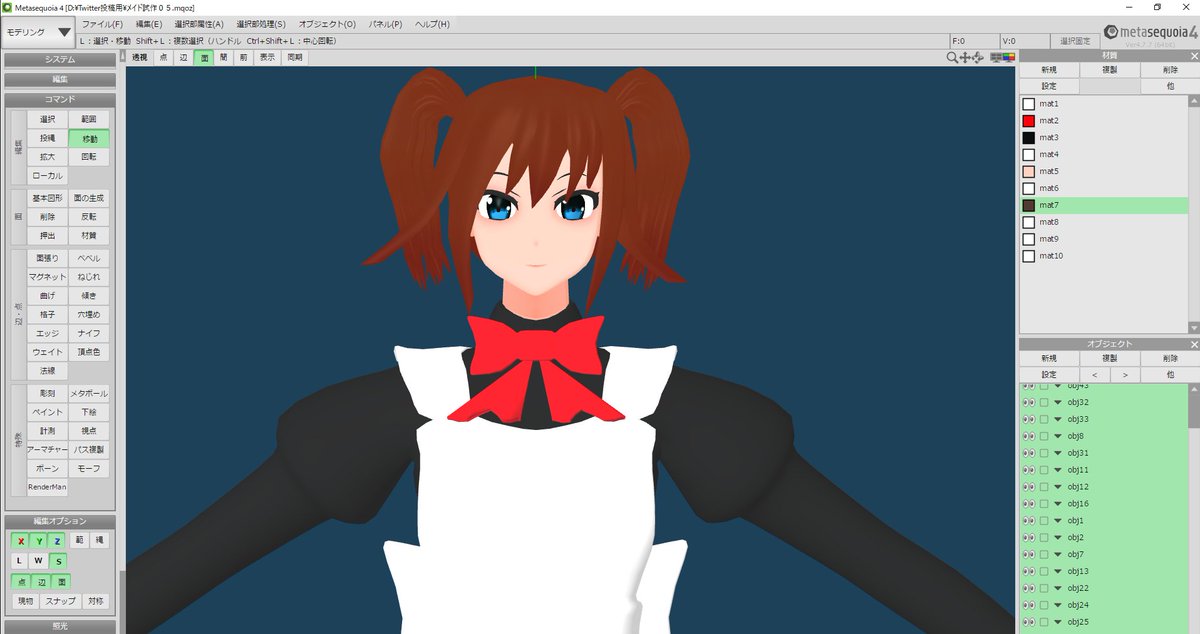The height and width of the screenshot is (634, 1200).
Task: Select the 回転 rotate command
Action: (x=90, y=157)
